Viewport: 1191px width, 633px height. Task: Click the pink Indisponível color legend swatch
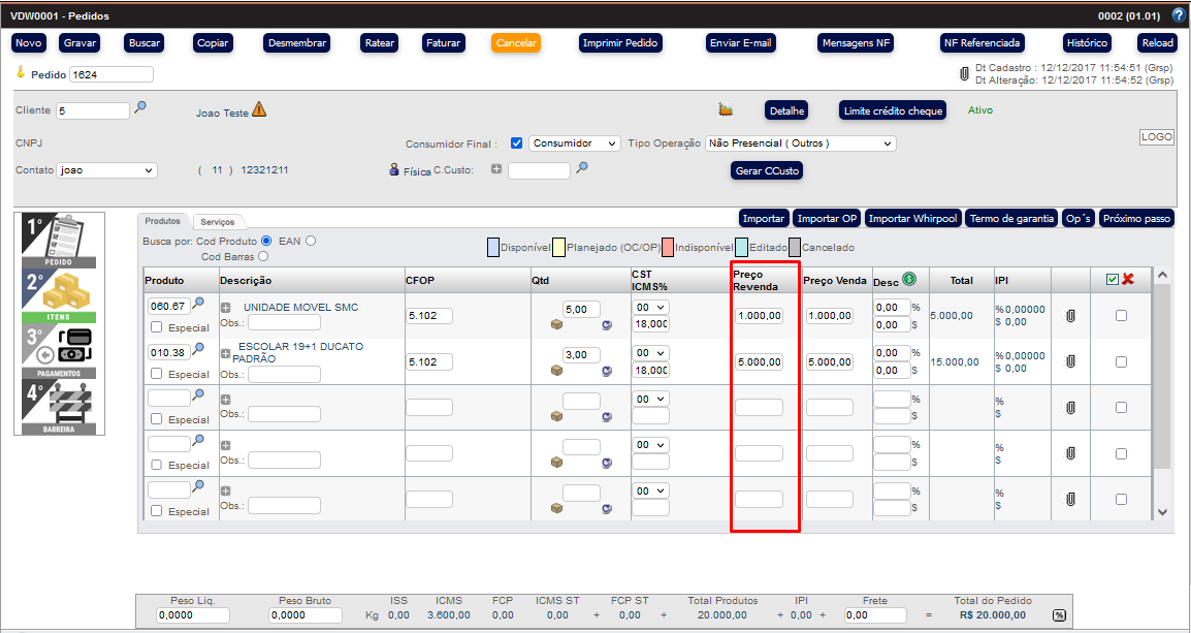(x=667, y=247)
